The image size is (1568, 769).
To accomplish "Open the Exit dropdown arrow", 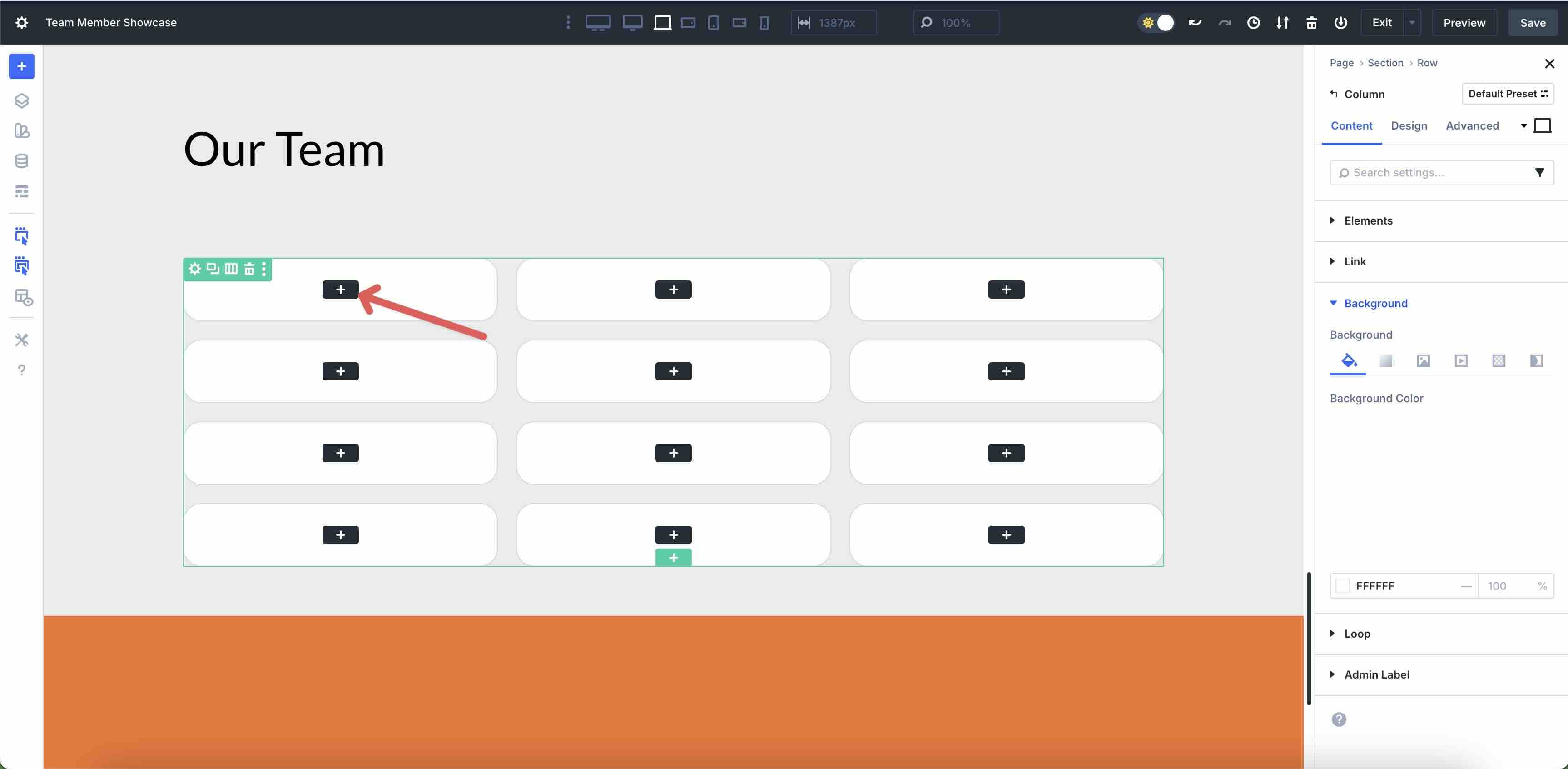I will click(1412, 23).
